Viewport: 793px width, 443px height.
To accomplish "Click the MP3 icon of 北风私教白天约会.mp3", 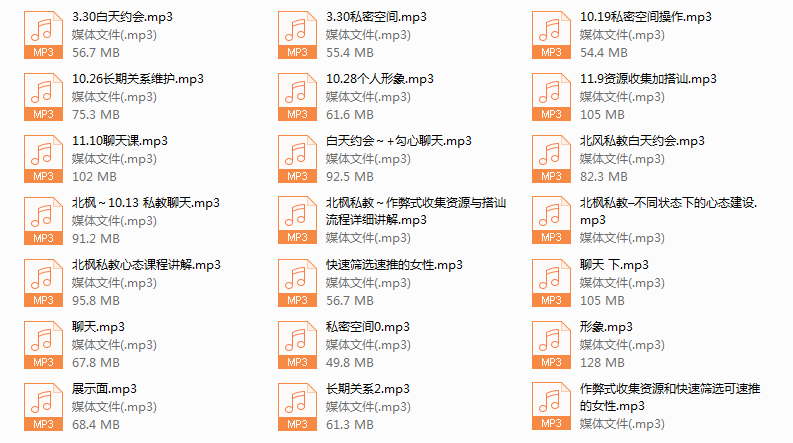I will tap(551, 159).
